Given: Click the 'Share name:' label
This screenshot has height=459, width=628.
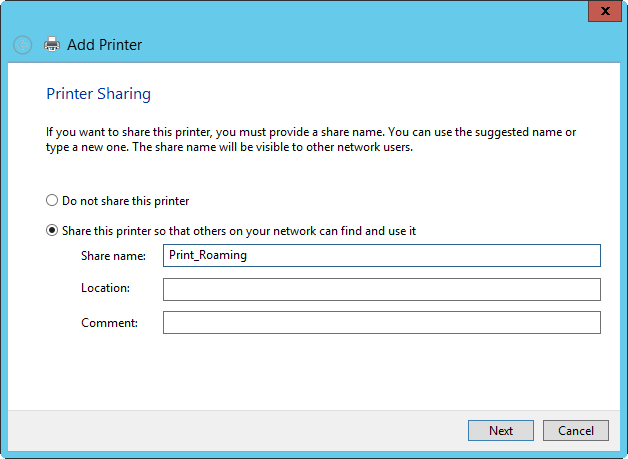Looking at the screenshot, I should pyautogui.click(x=114, y=256).
